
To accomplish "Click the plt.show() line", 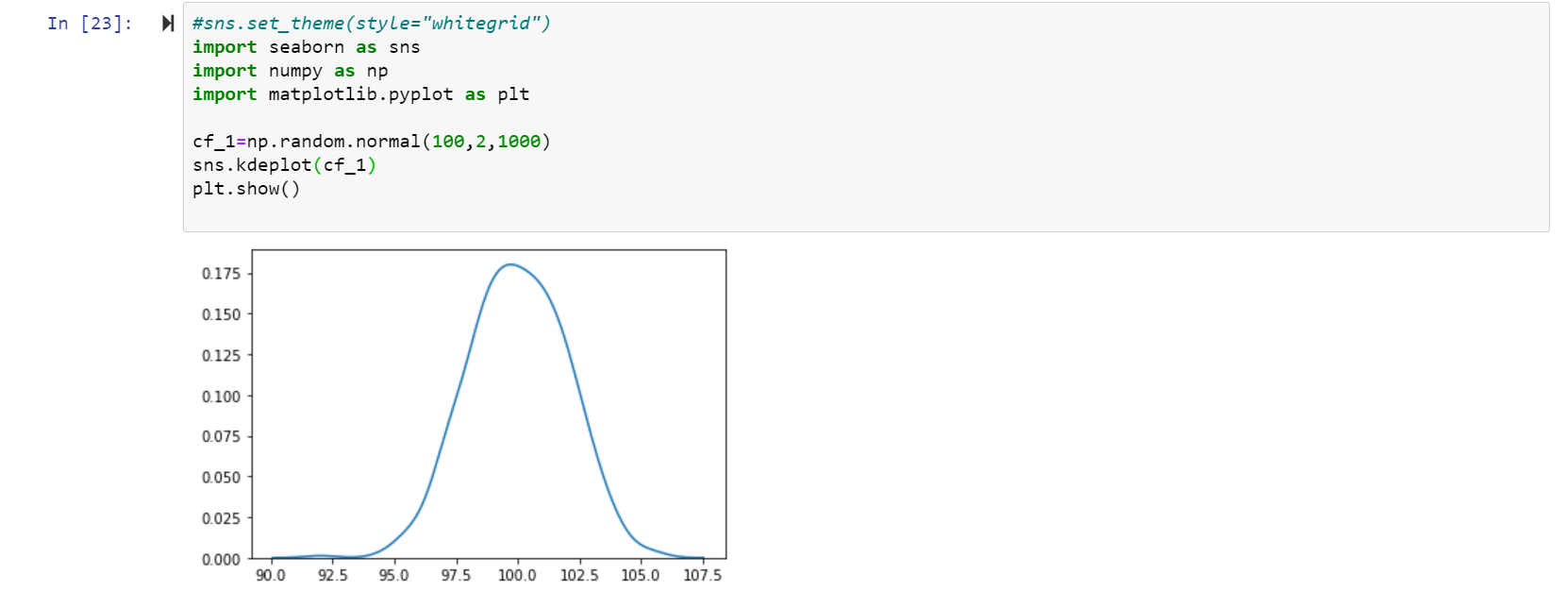I will point(246,189).
